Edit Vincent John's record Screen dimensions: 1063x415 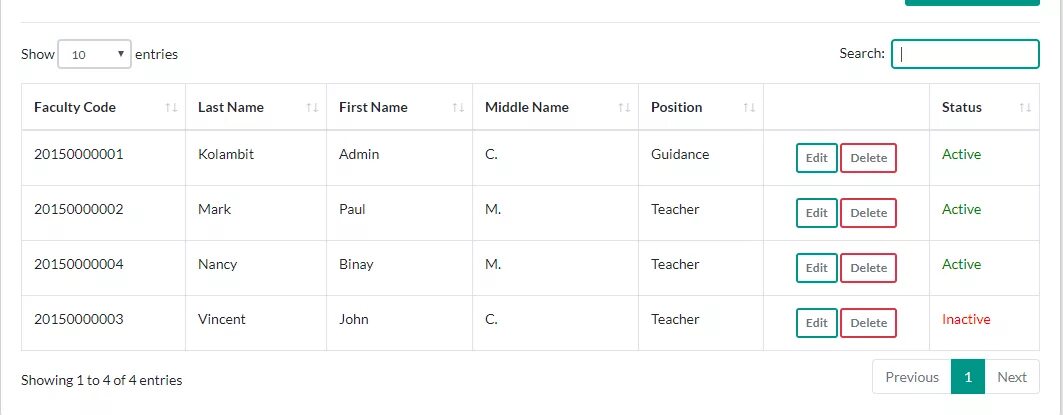817,323
